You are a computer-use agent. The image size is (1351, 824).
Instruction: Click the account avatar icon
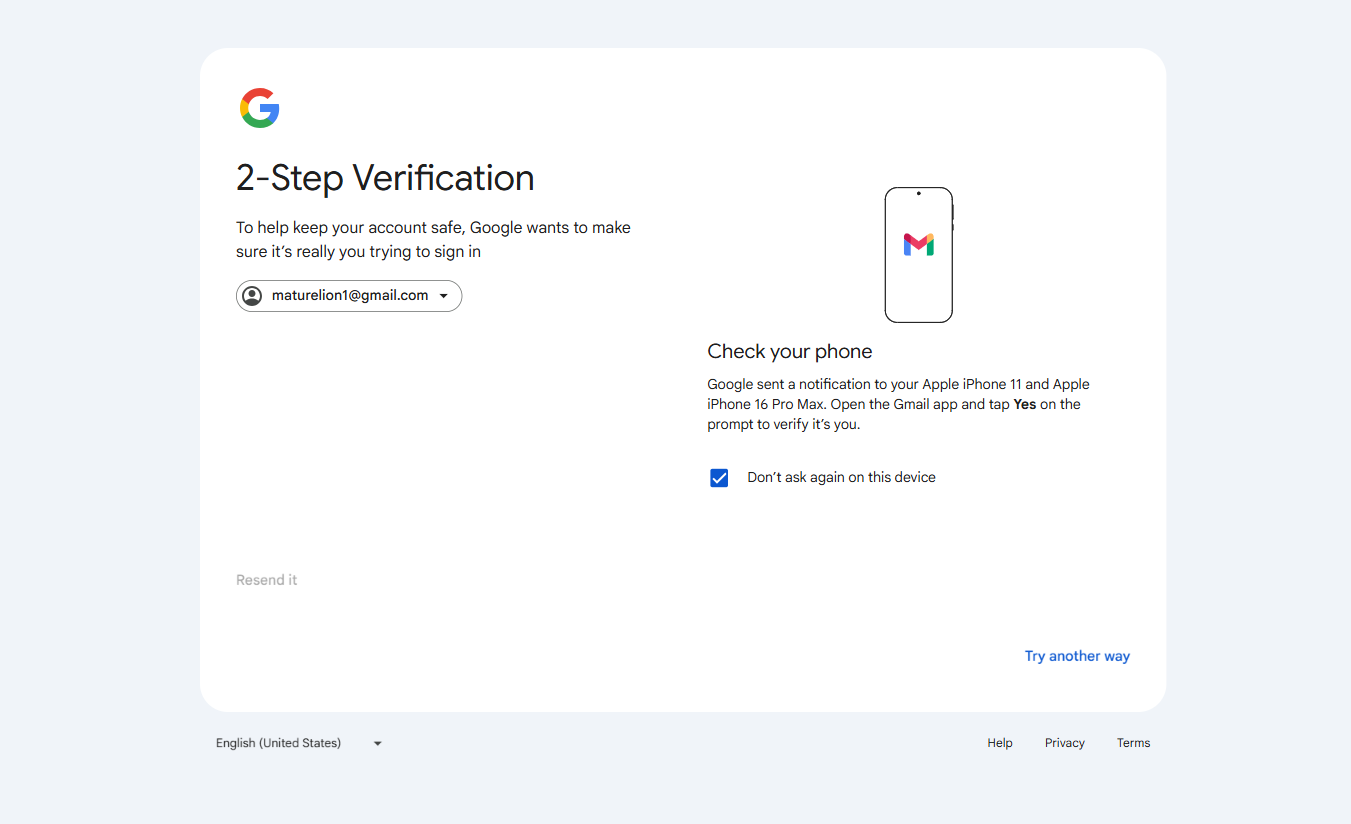click(x=252, y=296)
